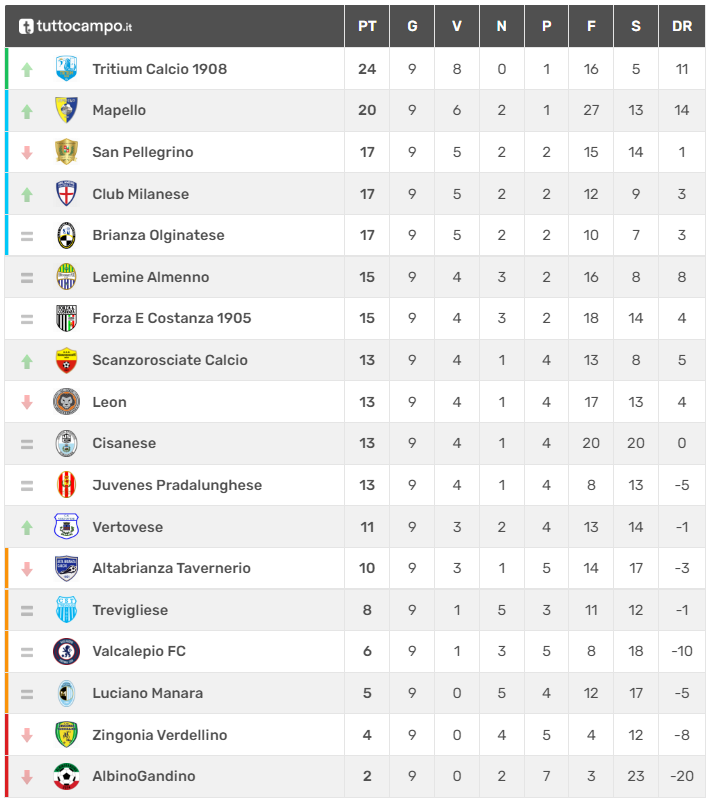Click the Leon team crest
The width and height of the screenshot is (717, 802).
[x=66, y=402]
